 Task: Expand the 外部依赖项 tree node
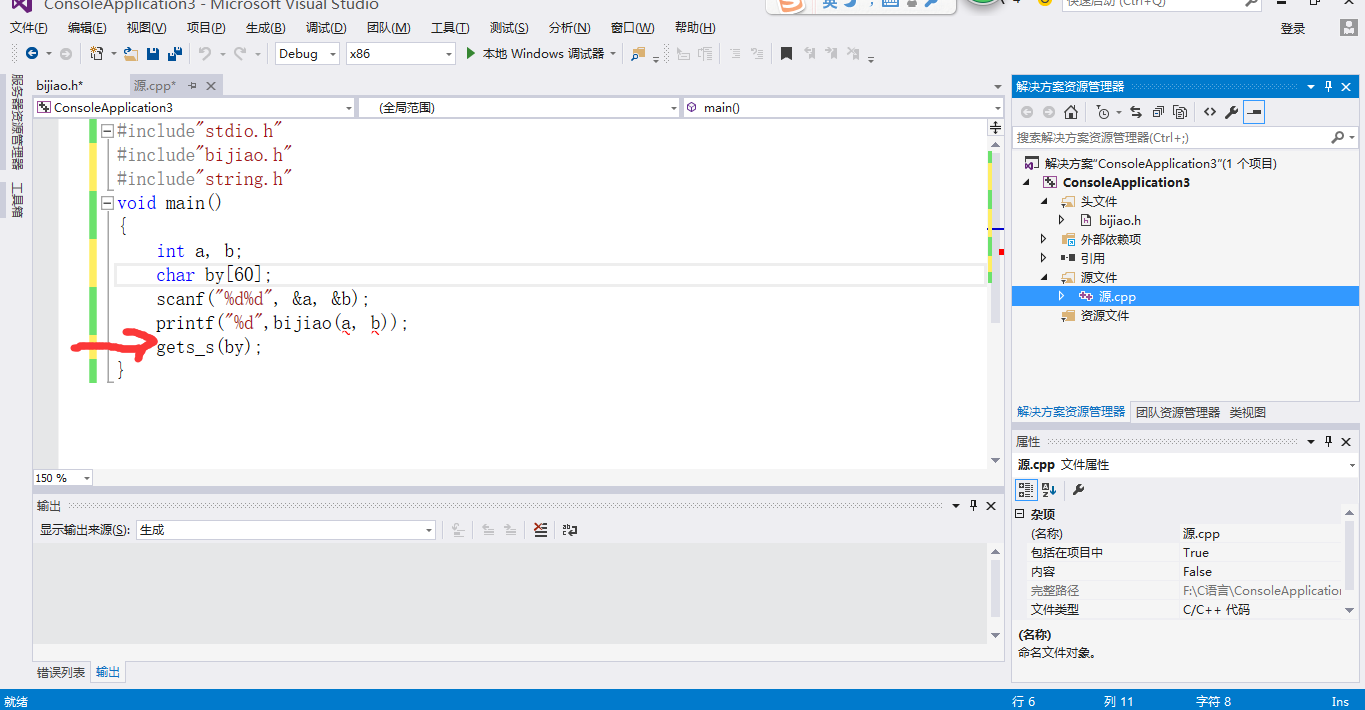tap(1044, 239)
